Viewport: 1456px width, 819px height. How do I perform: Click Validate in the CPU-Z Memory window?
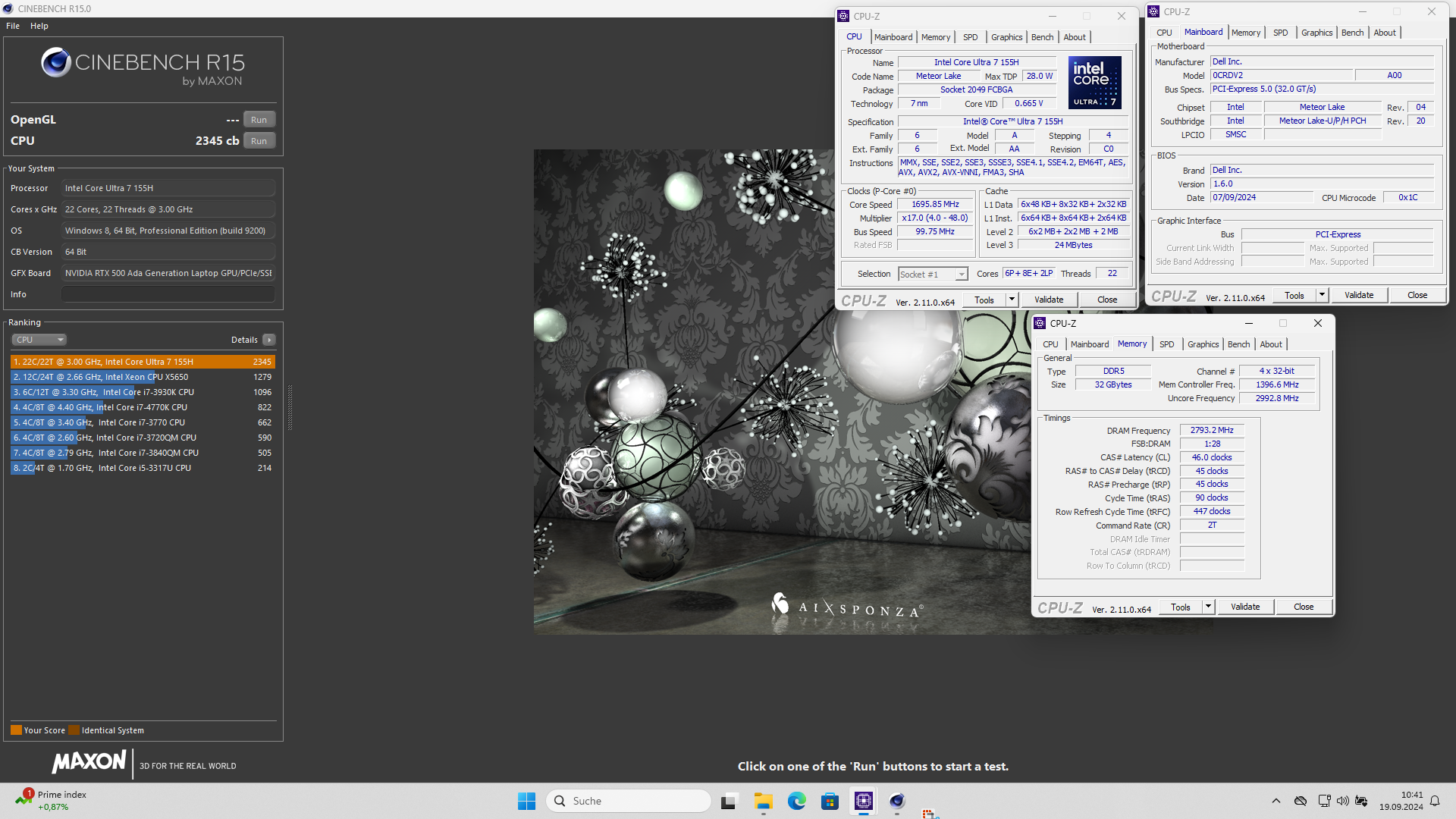pyautogui.click(x=1245, y=607)
